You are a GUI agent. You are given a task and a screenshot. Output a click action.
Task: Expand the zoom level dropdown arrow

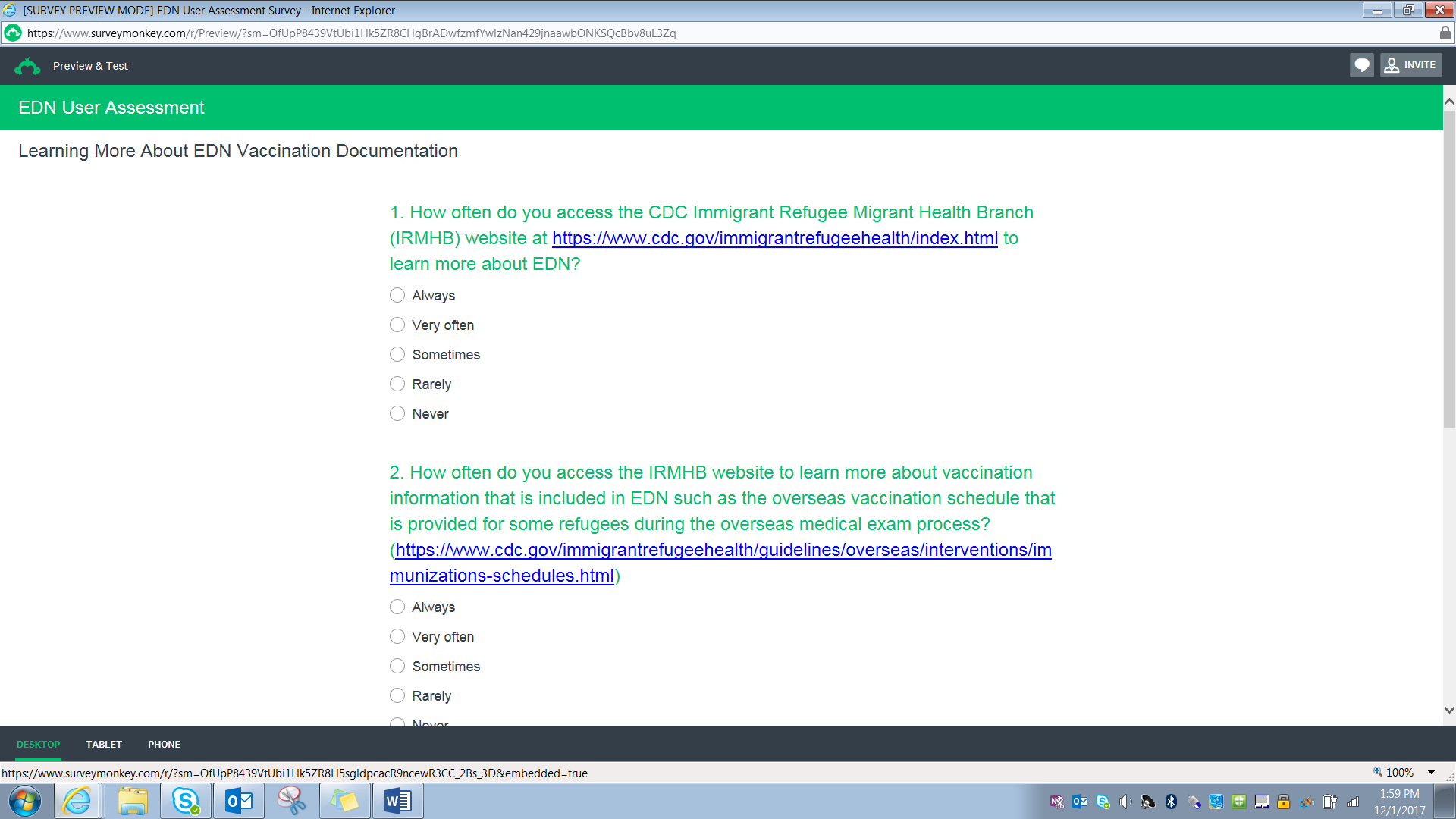point(1431,773)
